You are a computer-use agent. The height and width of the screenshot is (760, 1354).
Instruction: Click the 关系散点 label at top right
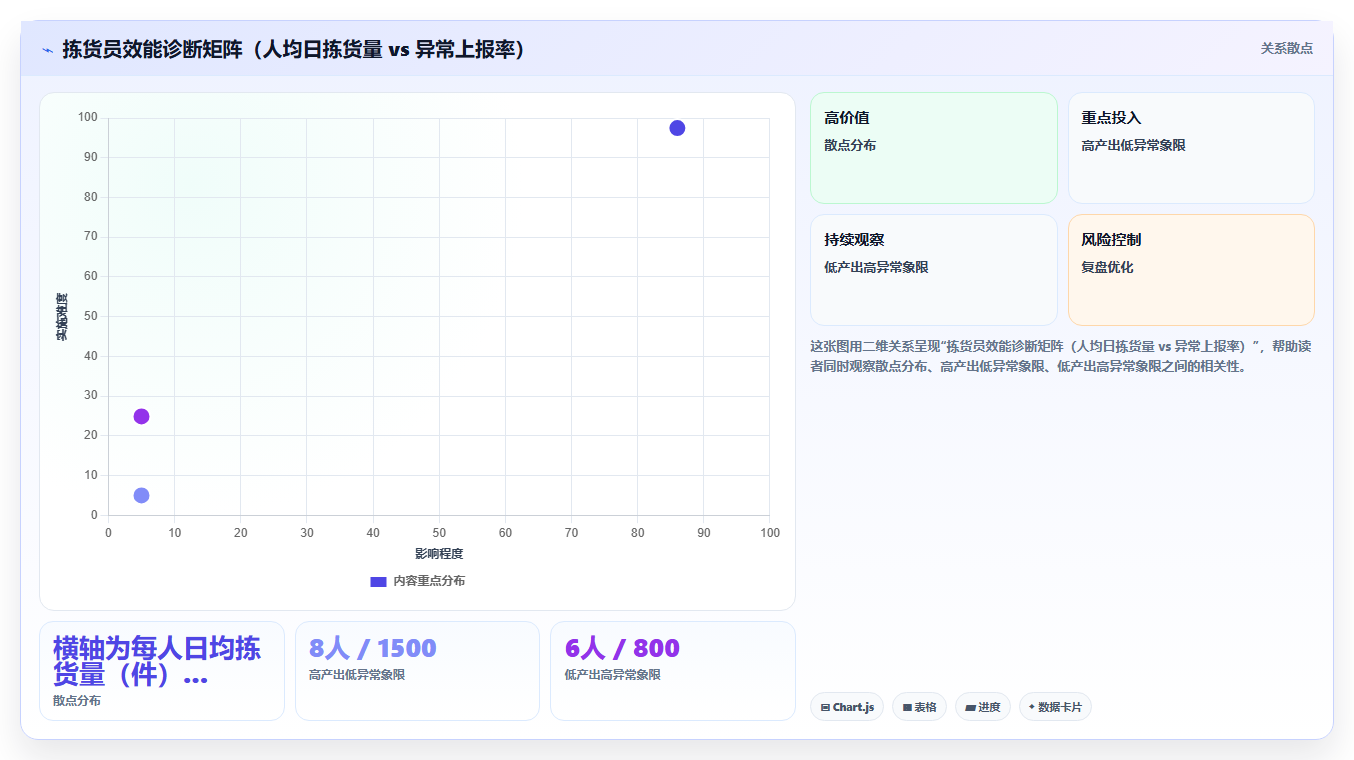[x=1286, y=48]
